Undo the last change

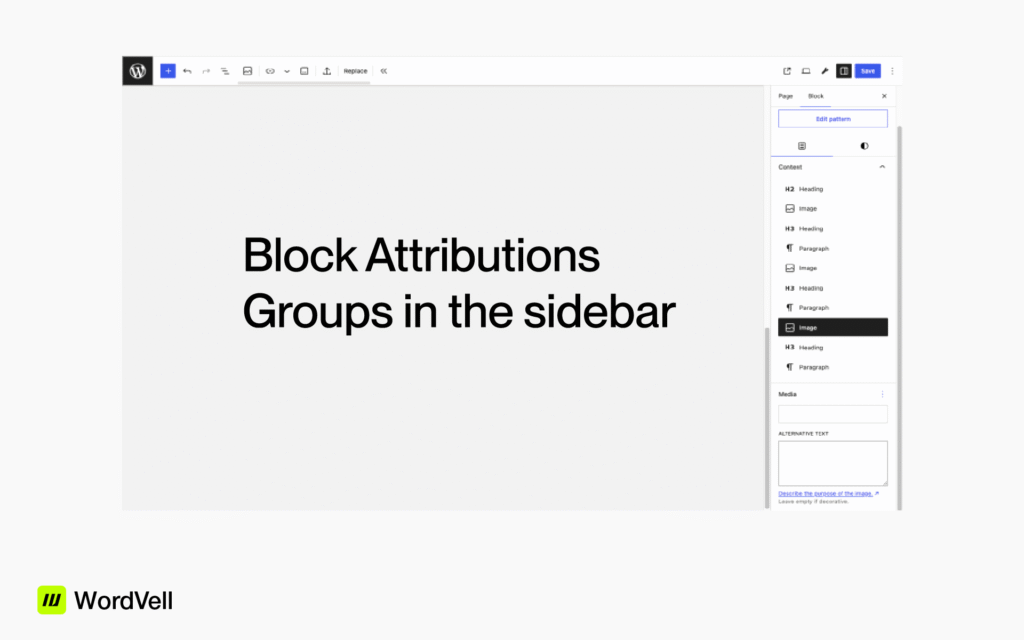coord(186,71)
